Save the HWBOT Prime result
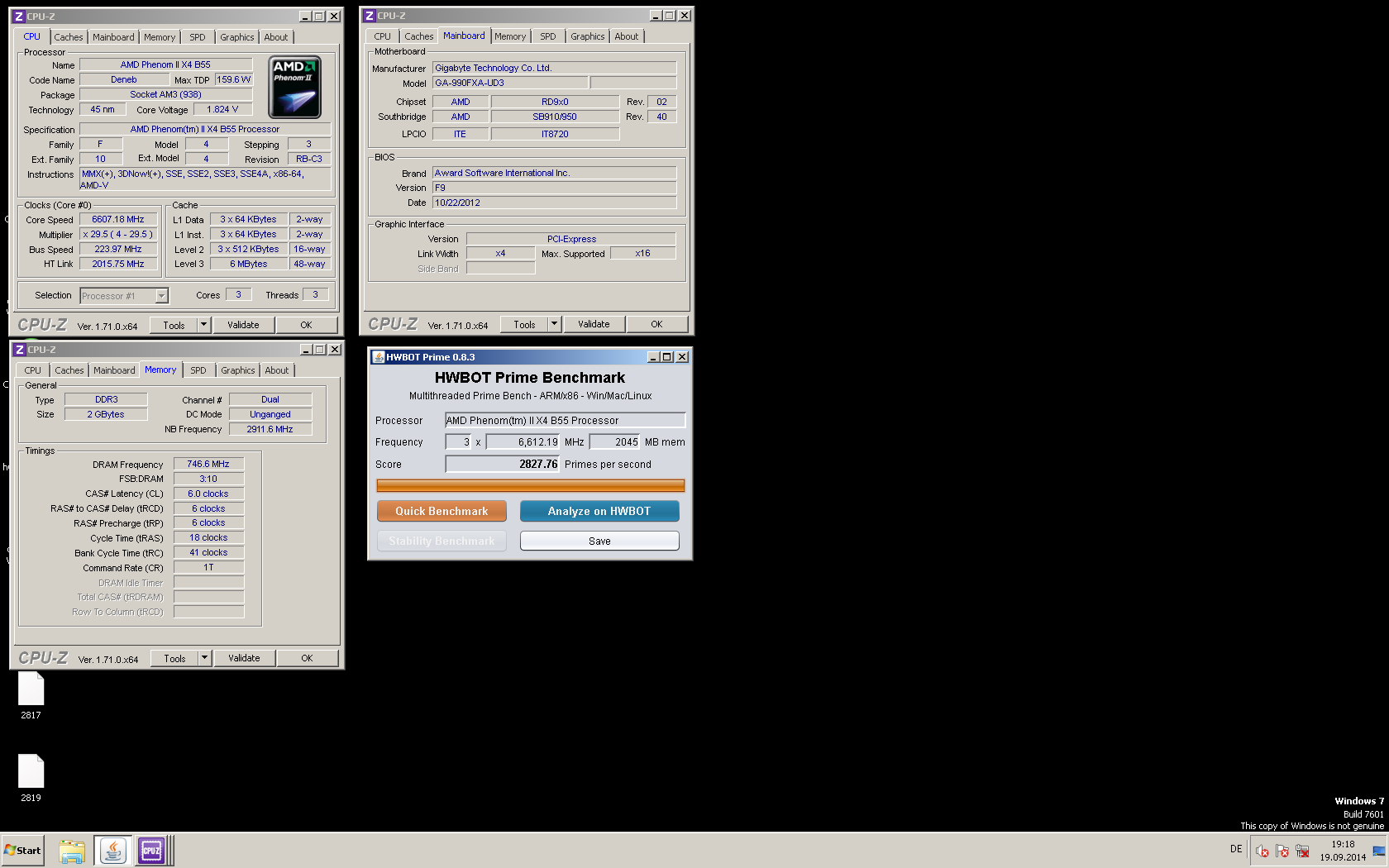 [599, 541]
